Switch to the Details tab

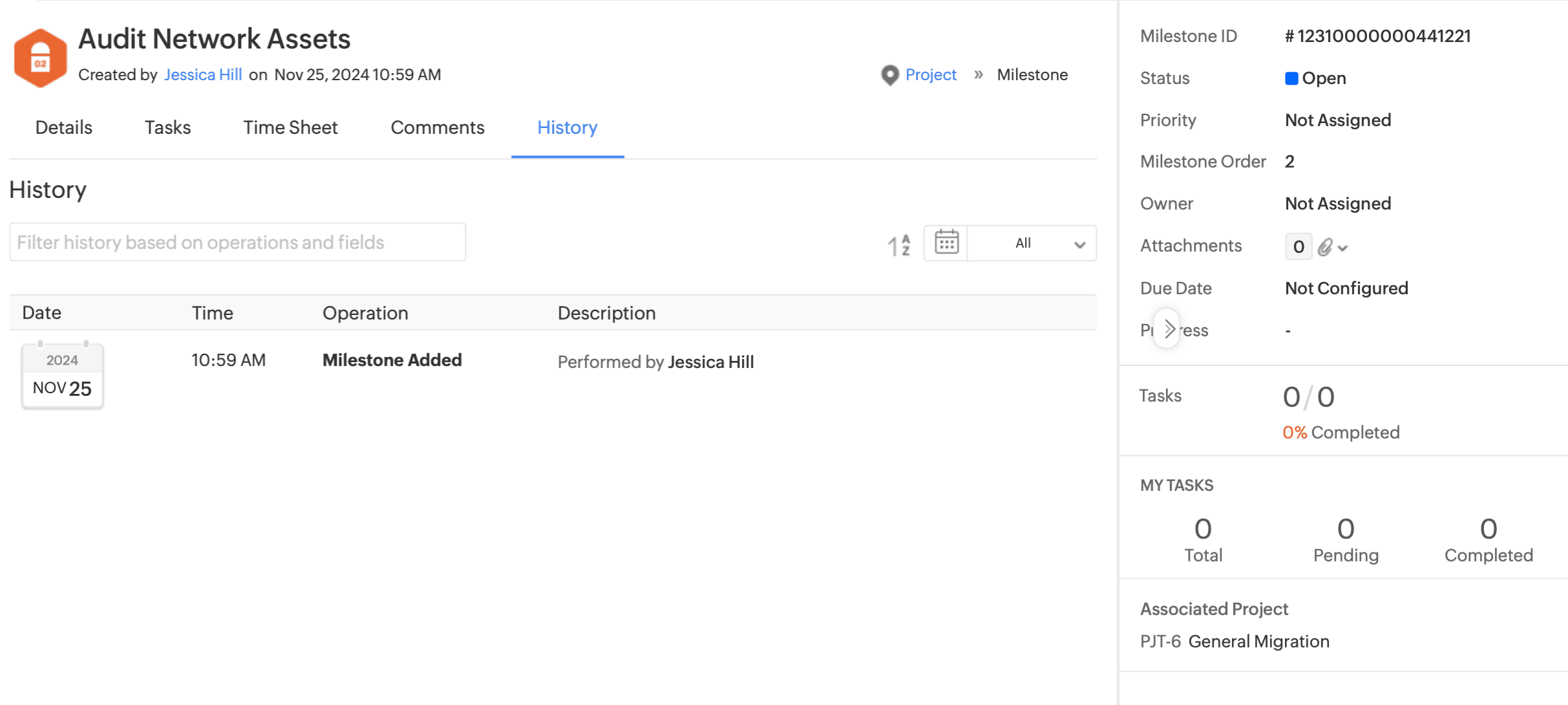(x=64, y=127)
